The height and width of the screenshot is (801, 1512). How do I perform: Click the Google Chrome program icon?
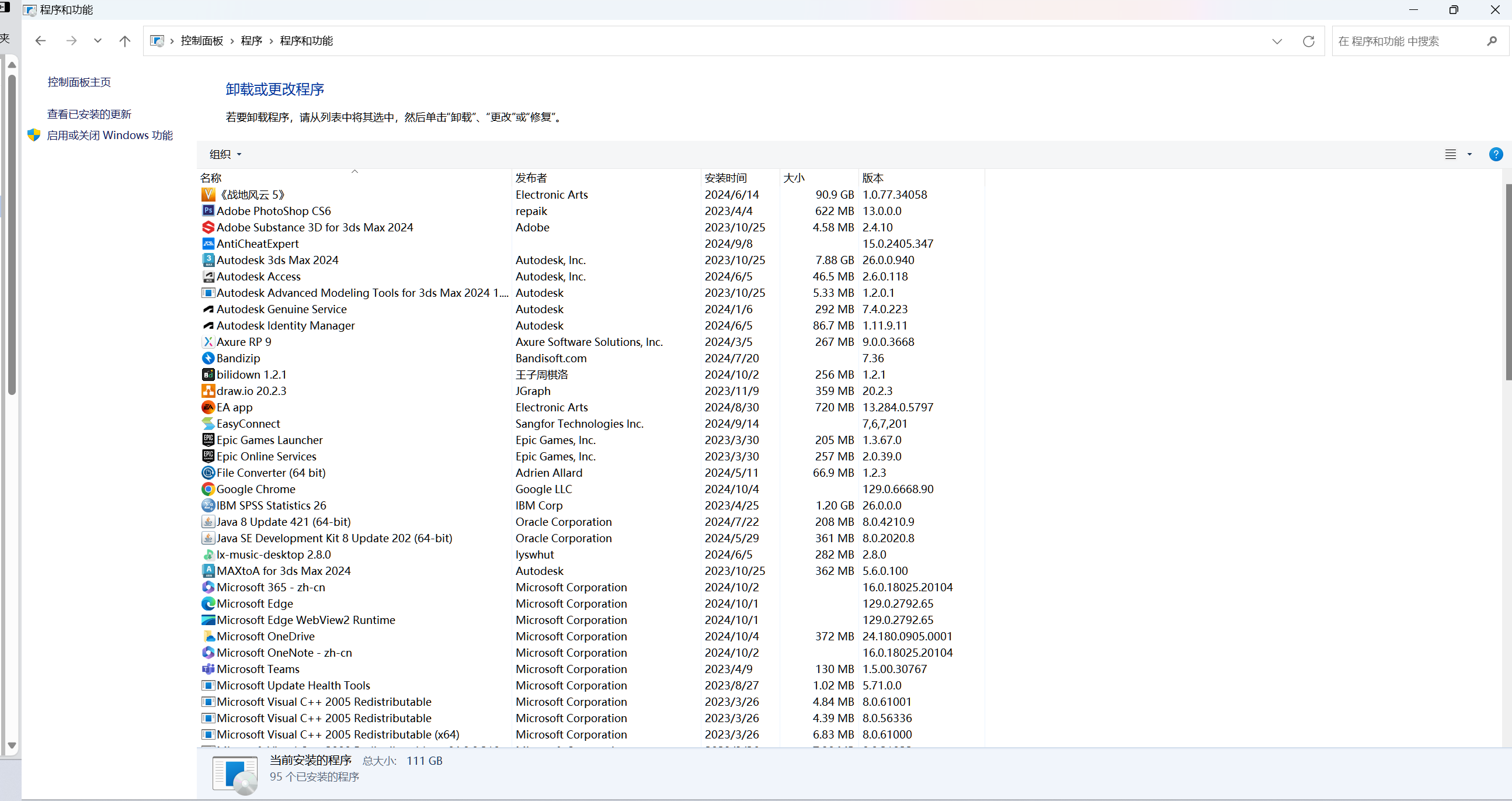(x=208, y=489)
